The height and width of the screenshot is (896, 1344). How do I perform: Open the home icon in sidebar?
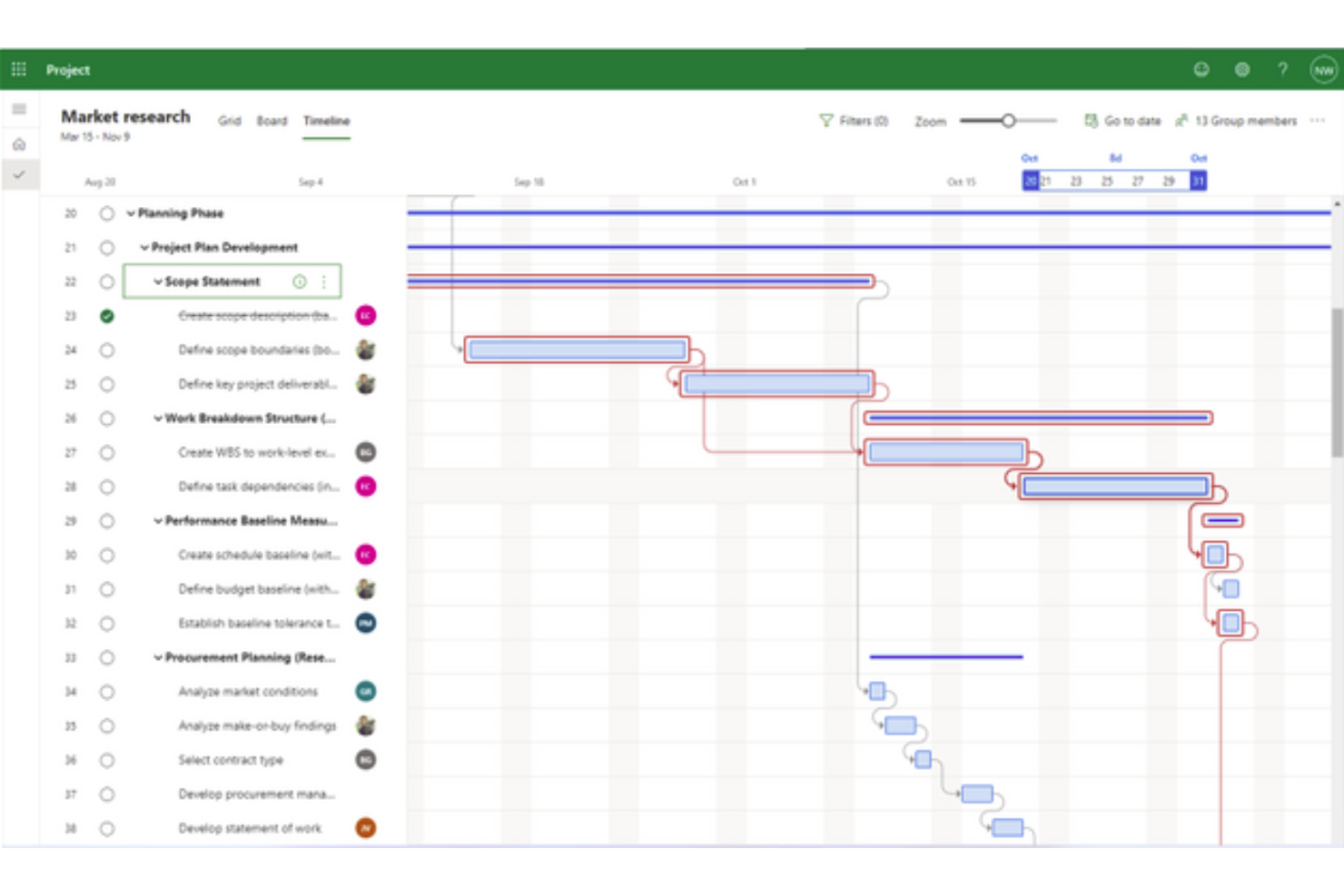(x=19, y=143)
